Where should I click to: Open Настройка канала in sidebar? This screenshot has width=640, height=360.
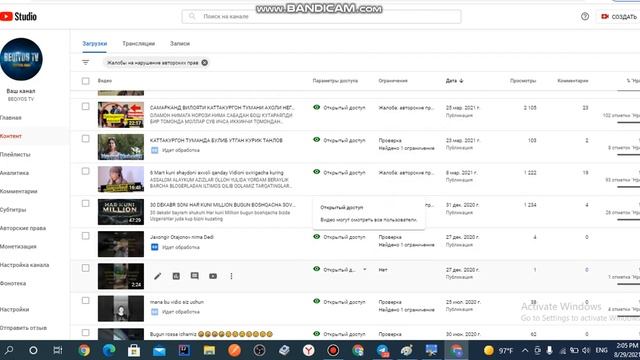click(x=24, y=265)
